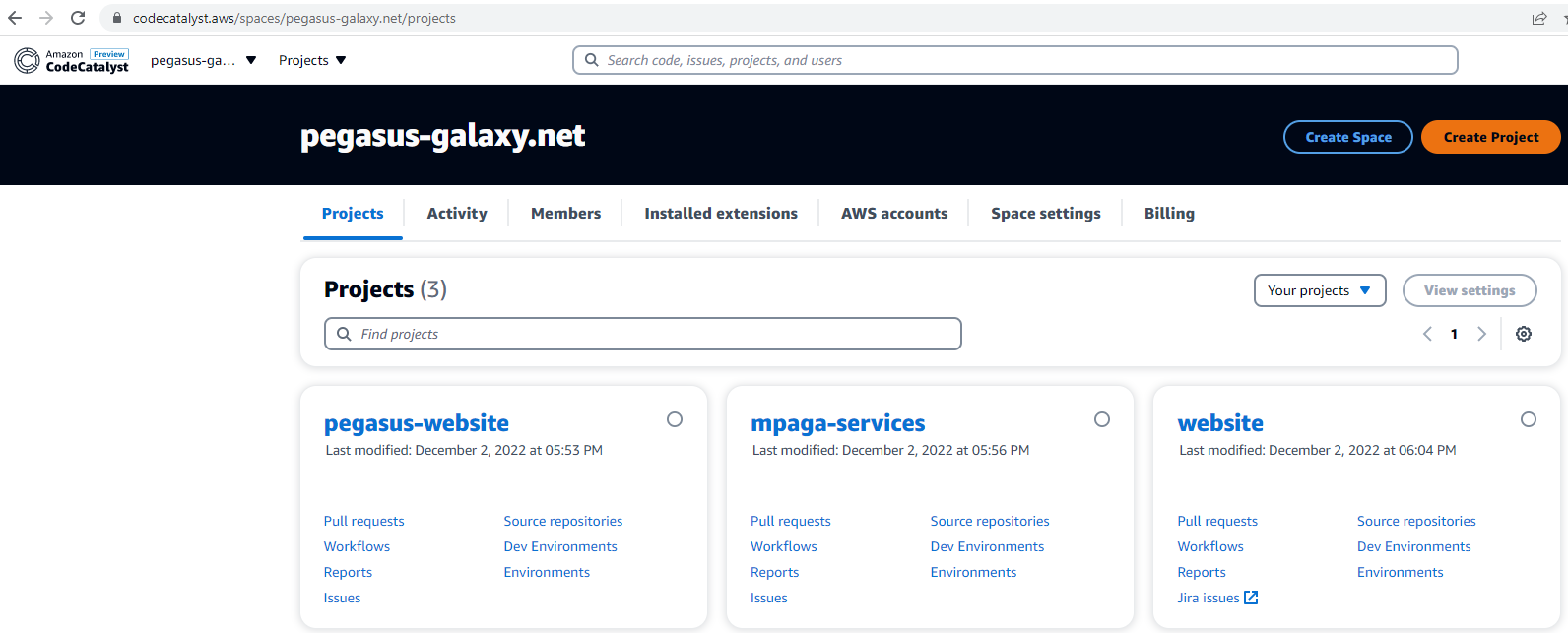Open the Your projects filter dropdown
The height and width of the screenshot is (633, 1568).
point(1320,290)
